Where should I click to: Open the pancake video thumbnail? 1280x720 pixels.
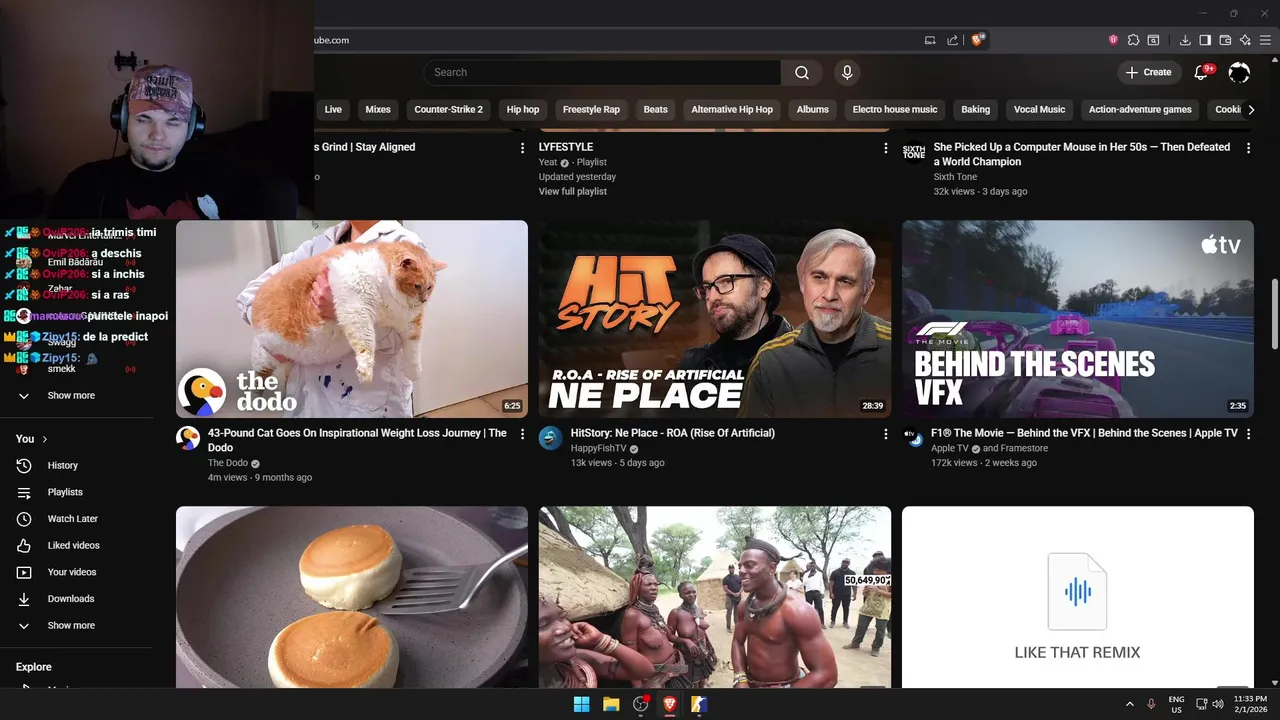(x=352, y=597)
